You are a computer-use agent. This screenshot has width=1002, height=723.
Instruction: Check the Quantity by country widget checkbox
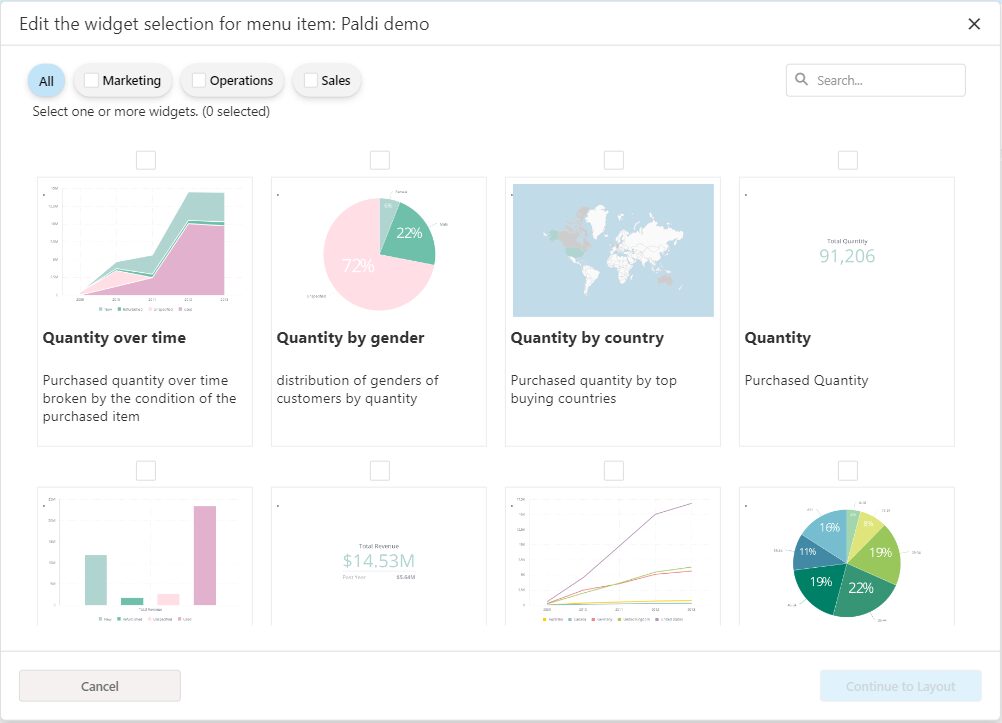click(613, 159)
